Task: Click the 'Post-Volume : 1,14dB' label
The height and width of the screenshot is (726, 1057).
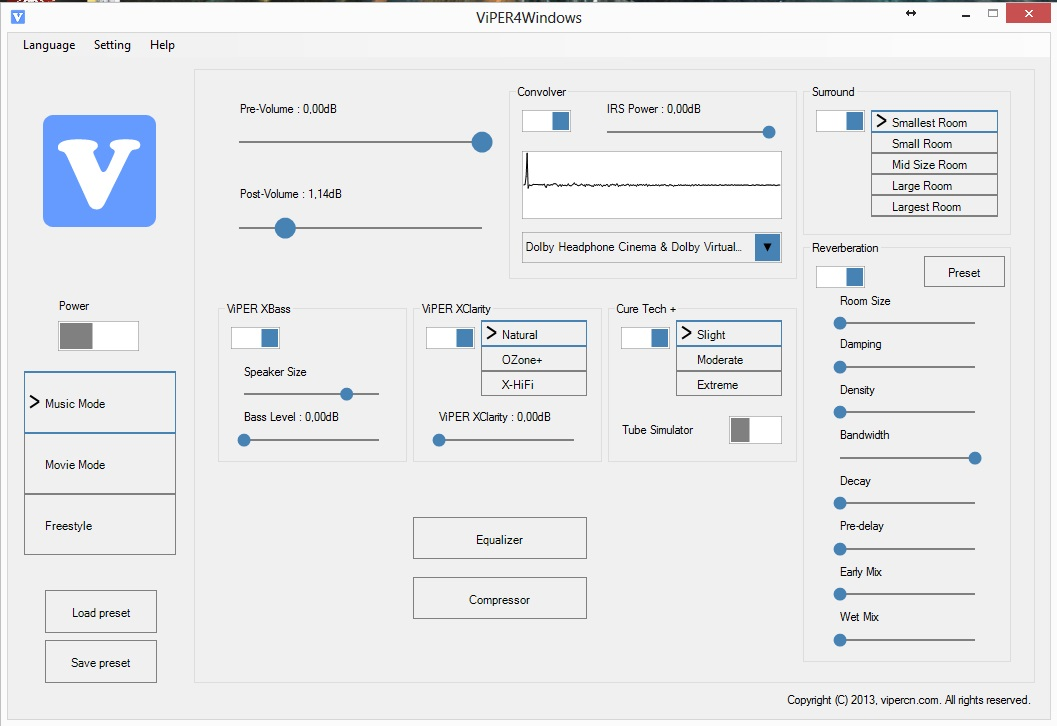Action: [291, 193]
